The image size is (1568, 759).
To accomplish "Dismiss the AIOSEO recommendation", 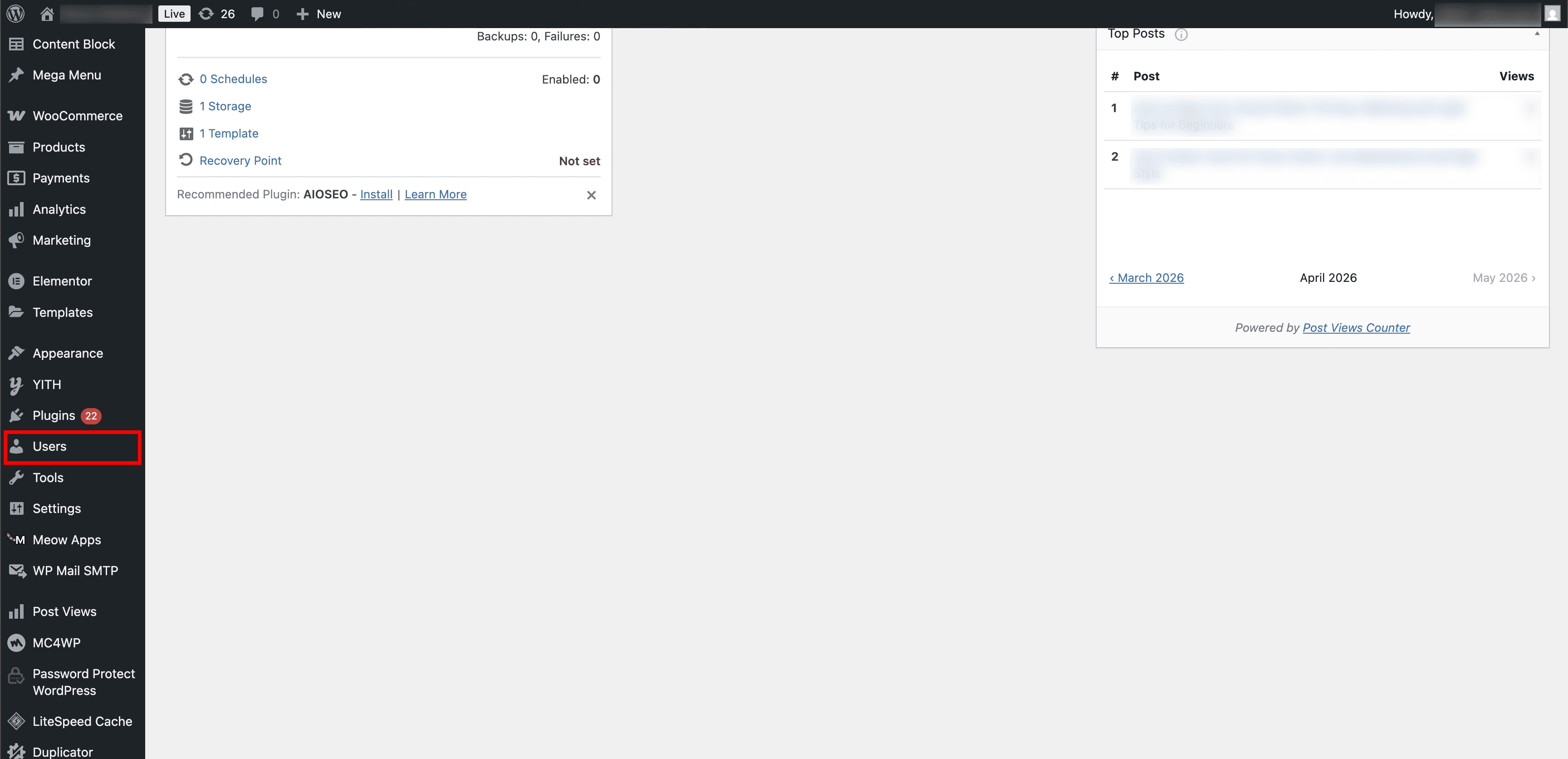I will pyautogui.click(x=591, y=195).
